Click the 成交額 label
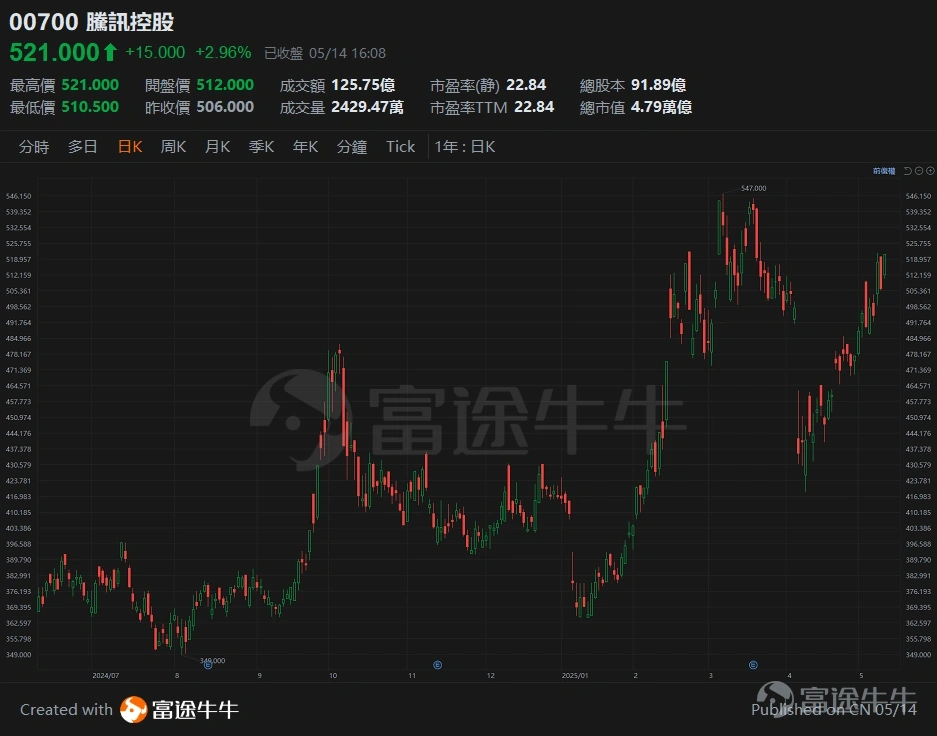 302,85
